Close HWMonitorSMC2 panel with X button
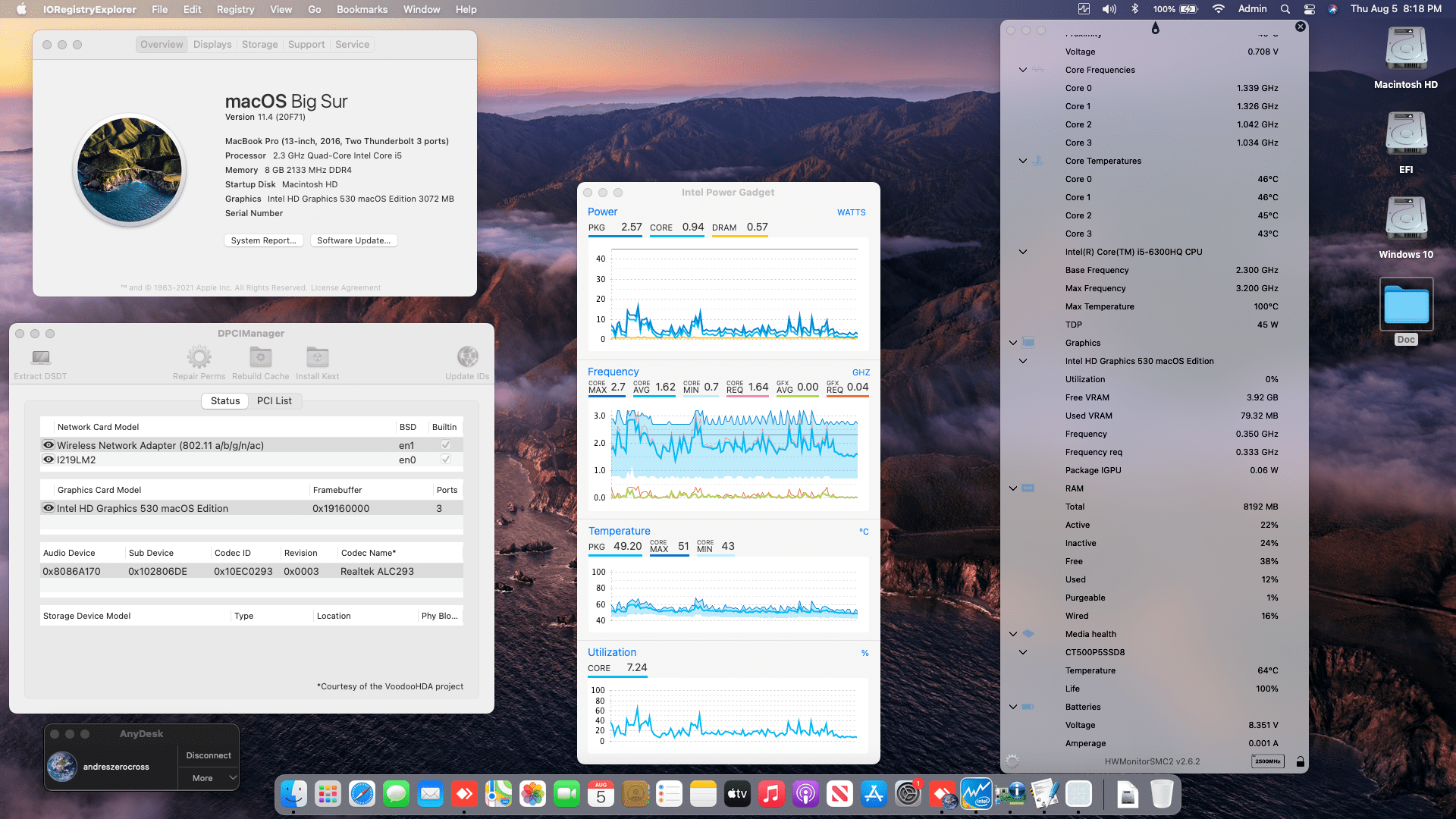Image resolution: width=1456 pixels, height=819 pixels. click(1301, 27)
